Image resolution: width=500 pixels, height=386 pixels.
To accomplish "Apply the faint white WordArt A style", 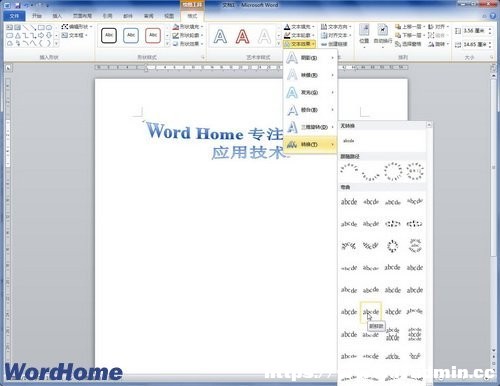I will (264, 36).
